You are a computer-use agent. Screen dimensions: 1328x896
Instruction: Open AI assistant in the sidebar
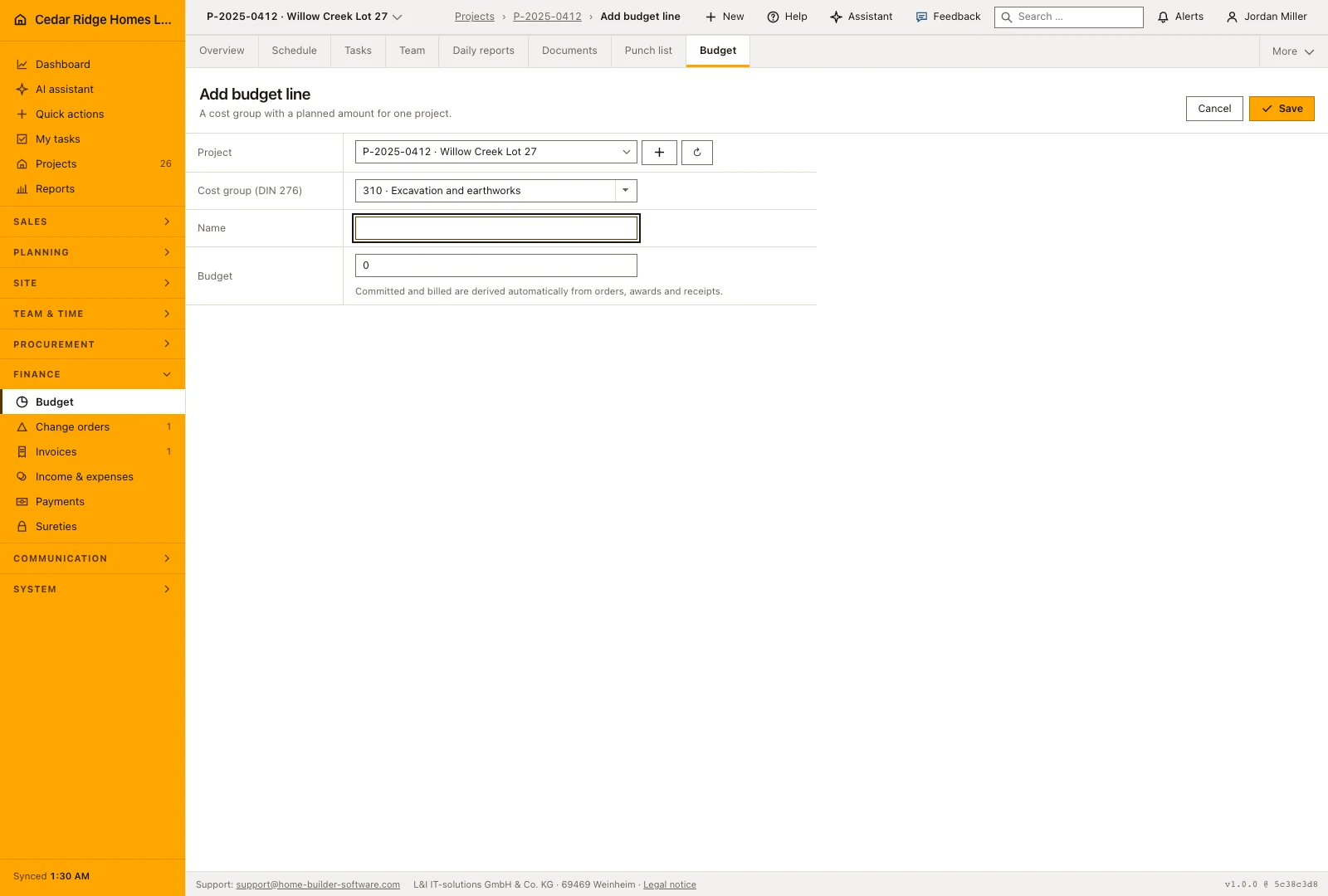coord(92,89)
